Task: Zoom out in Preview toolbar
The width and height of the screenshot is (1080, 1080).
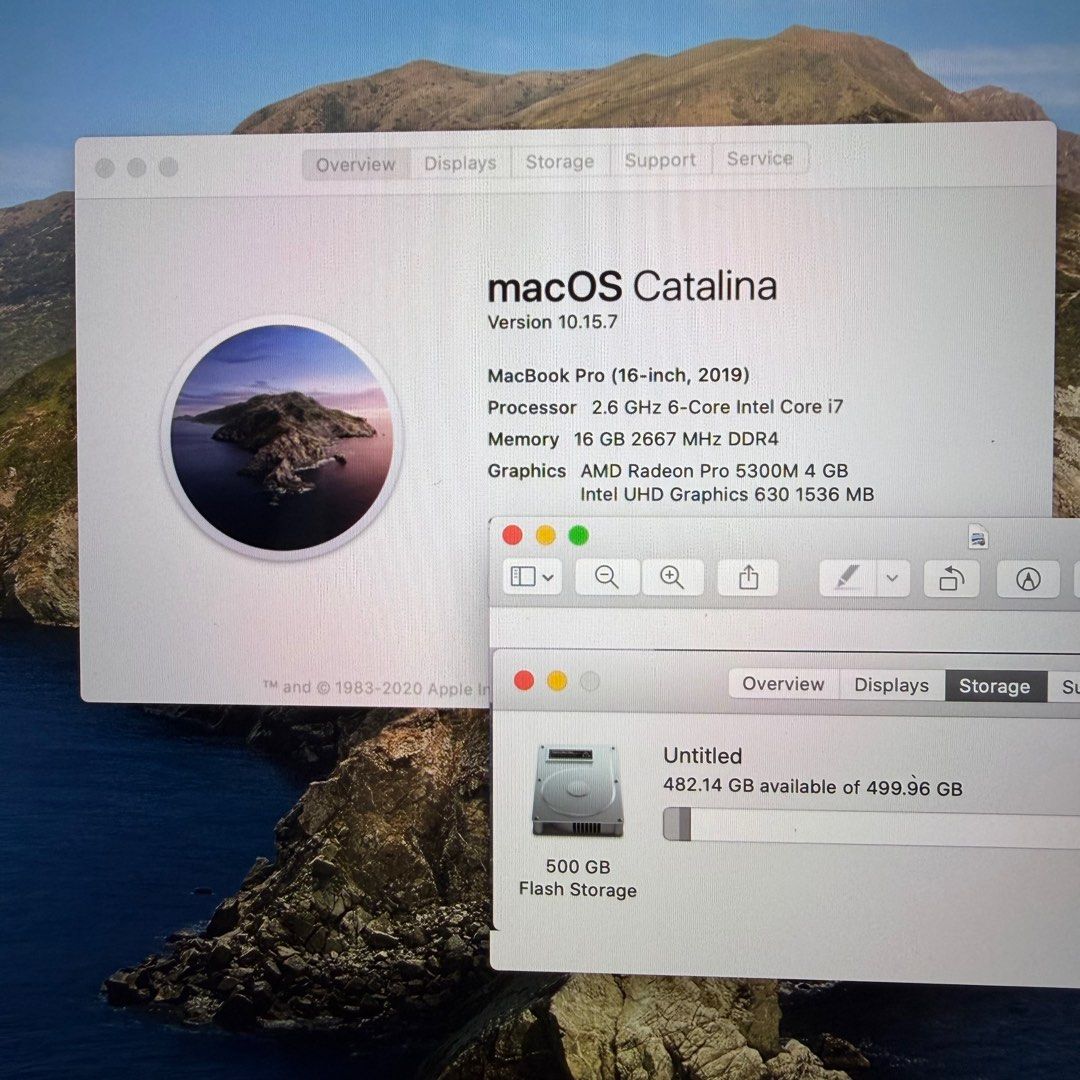Action: [x=606, y=577]
